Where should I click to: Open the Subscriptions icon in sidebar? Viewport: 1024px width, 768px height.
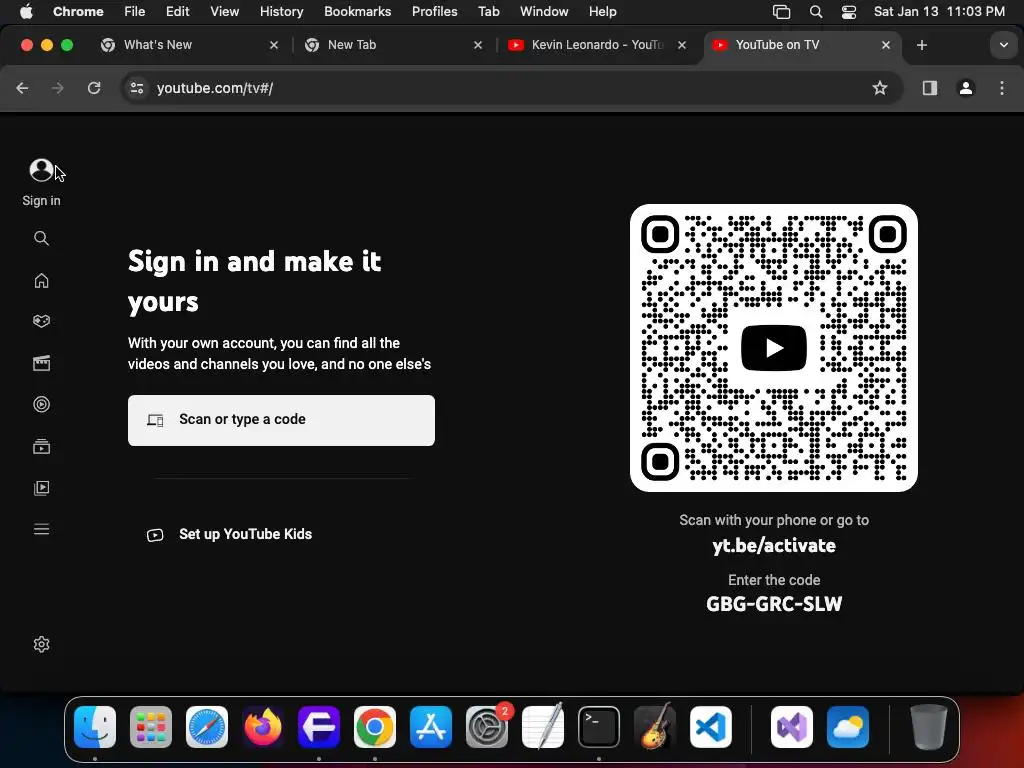point(41,447)
